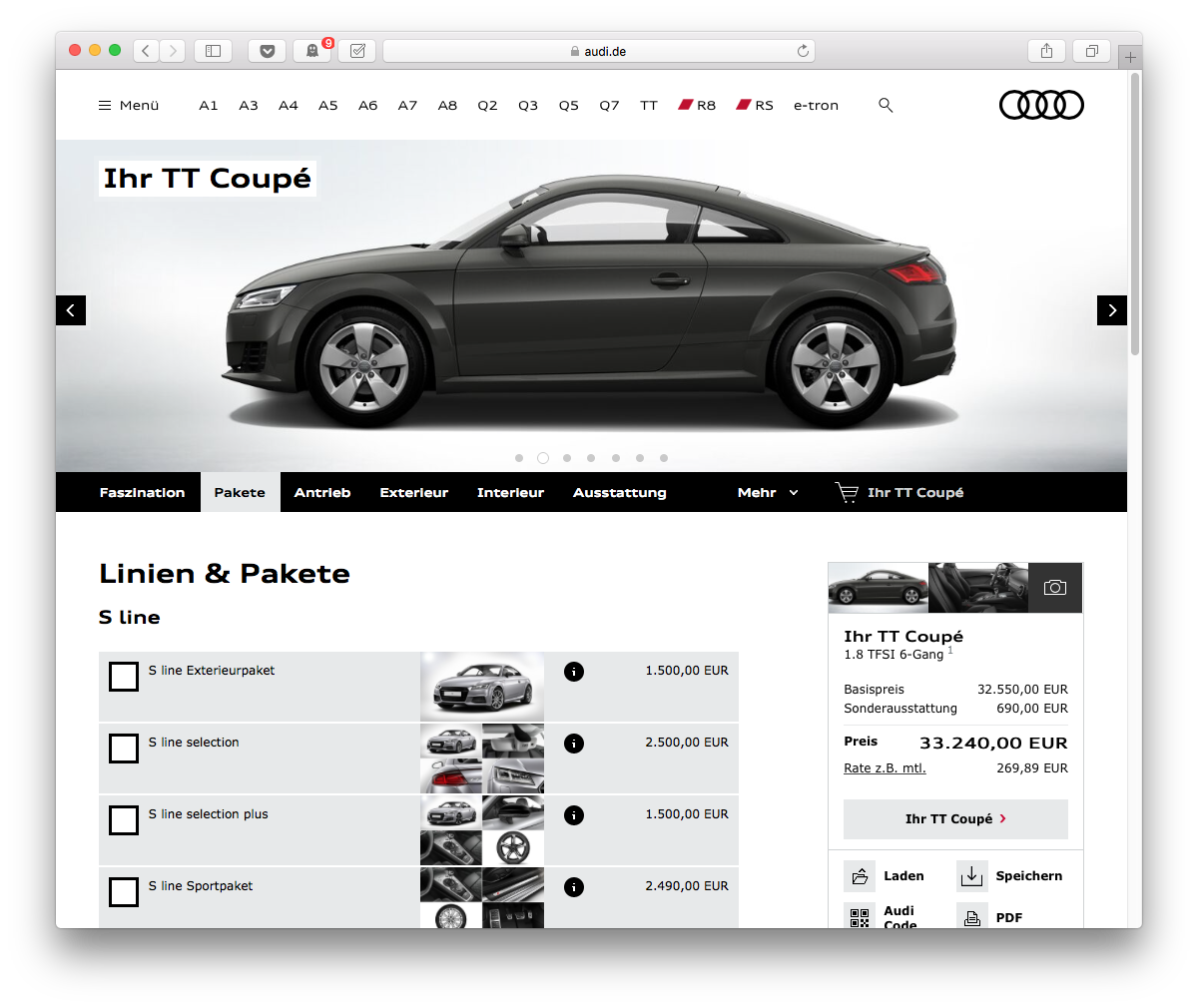Click the PDF printer icon
Image resolution: width=1198 pixels, height=1008 pixels.
tap(971, 916)
